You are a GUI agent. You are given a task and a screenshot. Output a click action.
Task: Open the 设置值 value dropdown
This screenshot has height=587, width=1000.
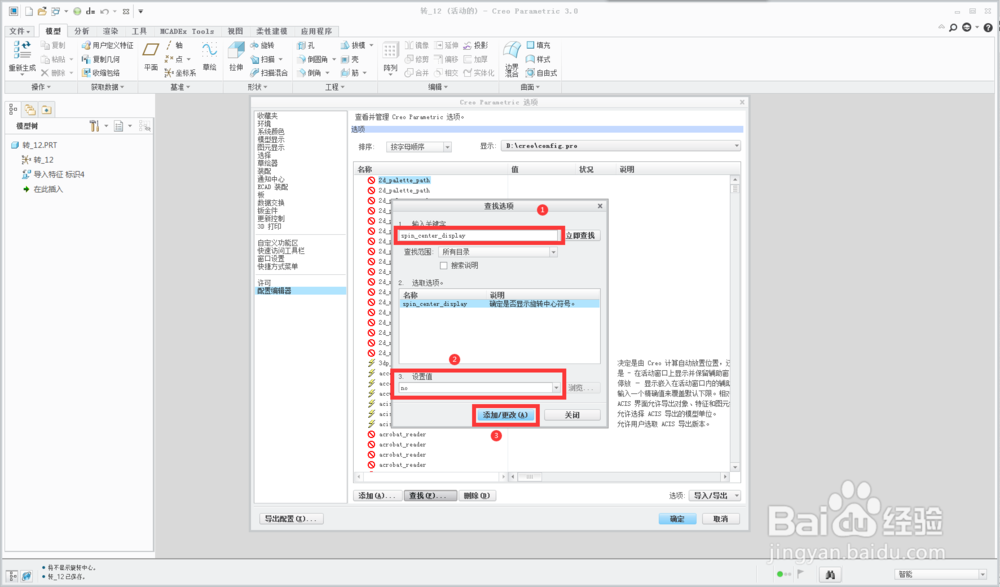tap(556, 388)
